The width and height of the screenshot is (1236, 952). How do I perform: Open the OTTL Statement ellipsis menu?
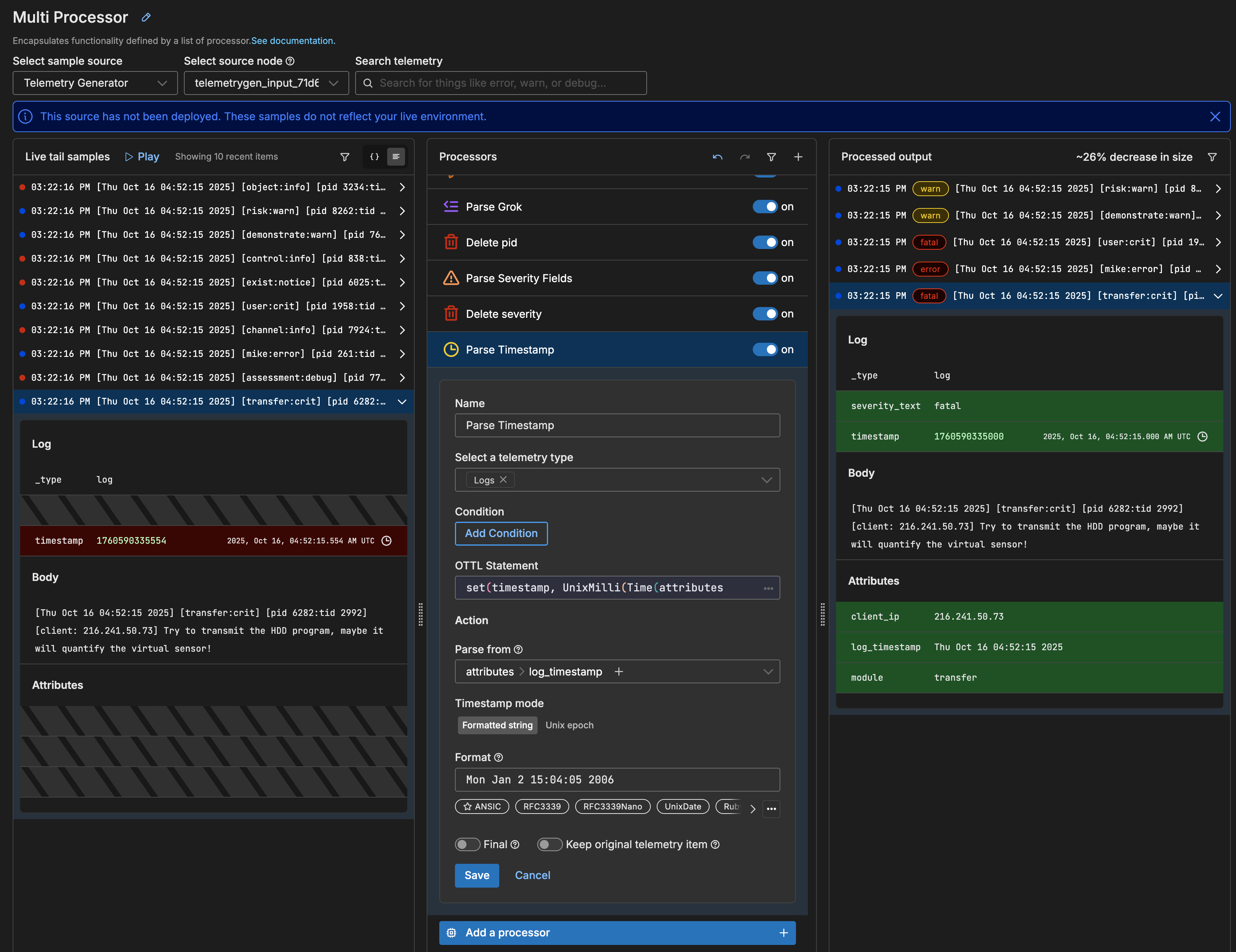tap(768, 588)
